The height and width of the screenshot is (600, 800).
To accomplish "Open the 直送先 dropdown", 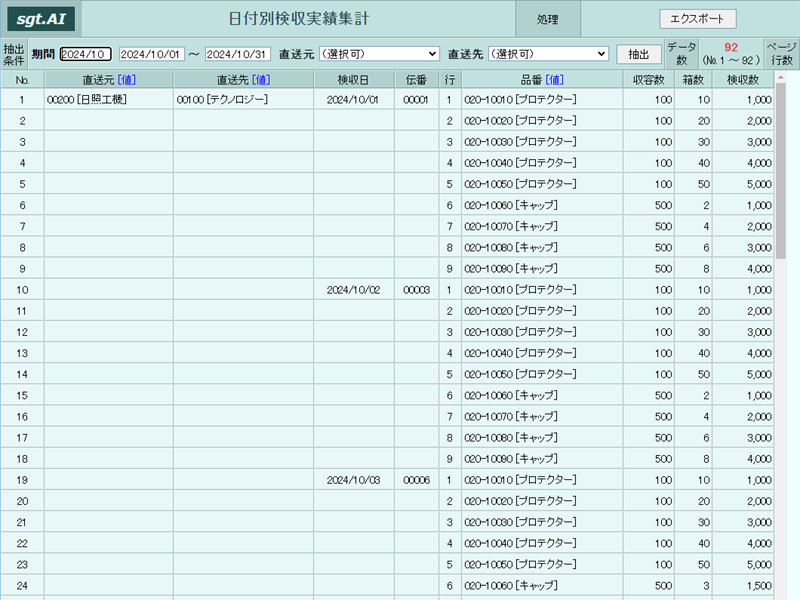I will click(548, 54).
